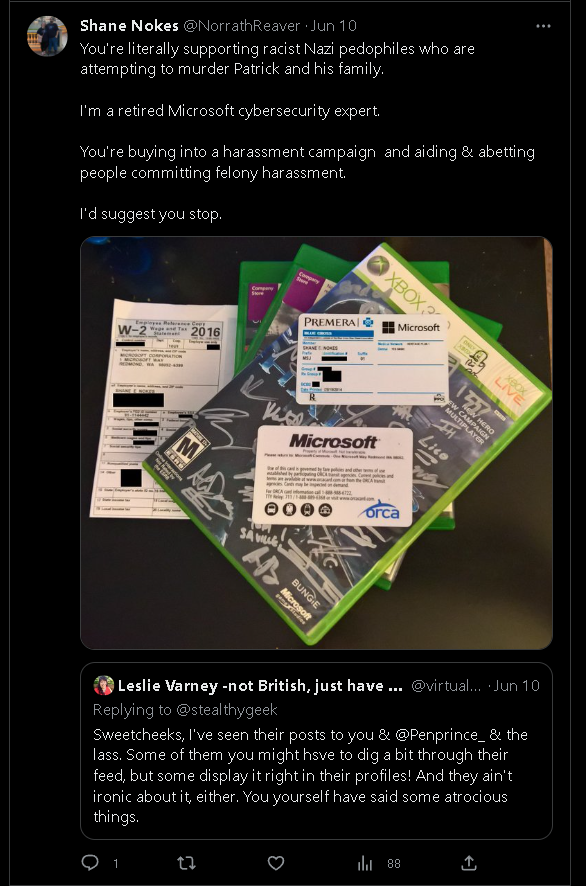Image resolution: width=586 pixels, height=886 pixels.
Task: Visit the @NorrathReaver handle
Action: [x=241, y=25]
